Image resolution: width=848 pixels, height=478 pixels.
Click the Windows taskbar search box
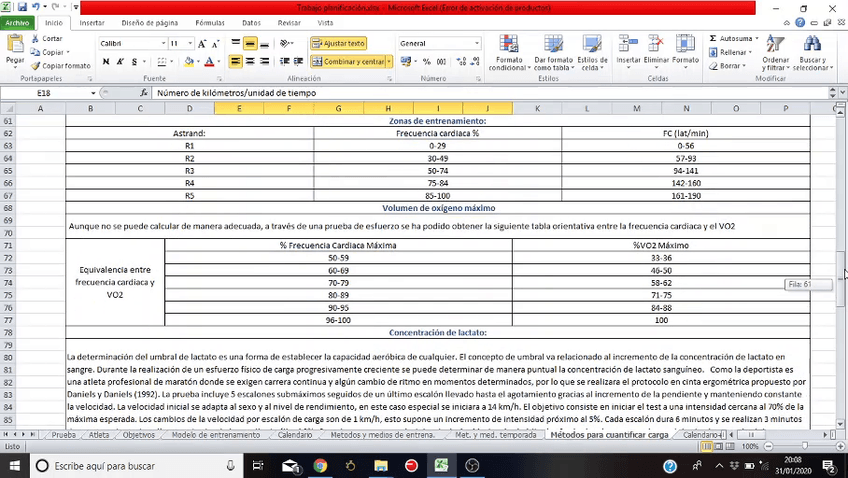(133, 465)
